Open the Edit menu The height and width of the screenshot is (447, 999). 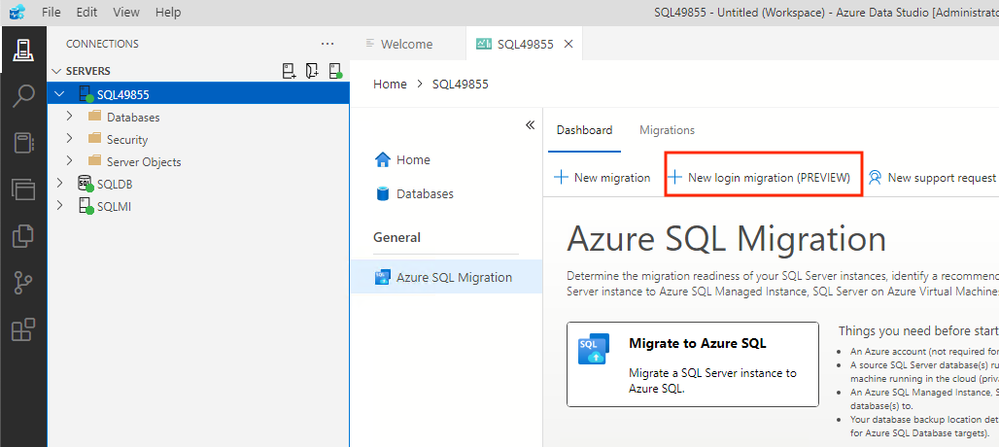(87, 12)
